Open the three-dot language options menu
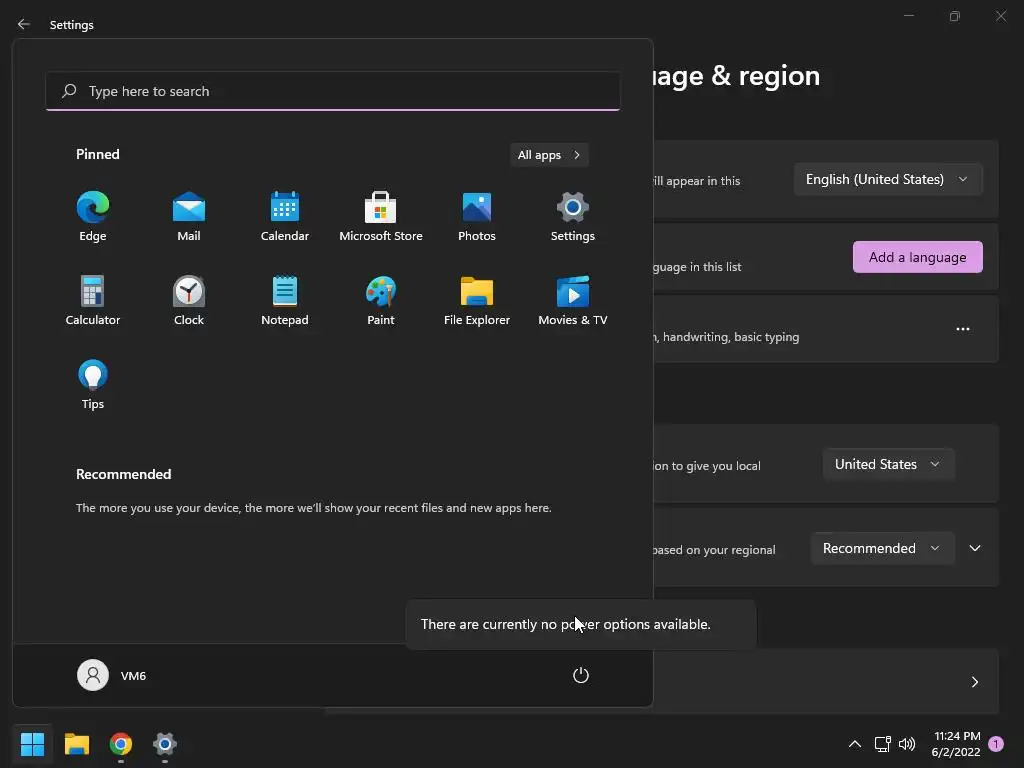 click(x=963, y=329)
